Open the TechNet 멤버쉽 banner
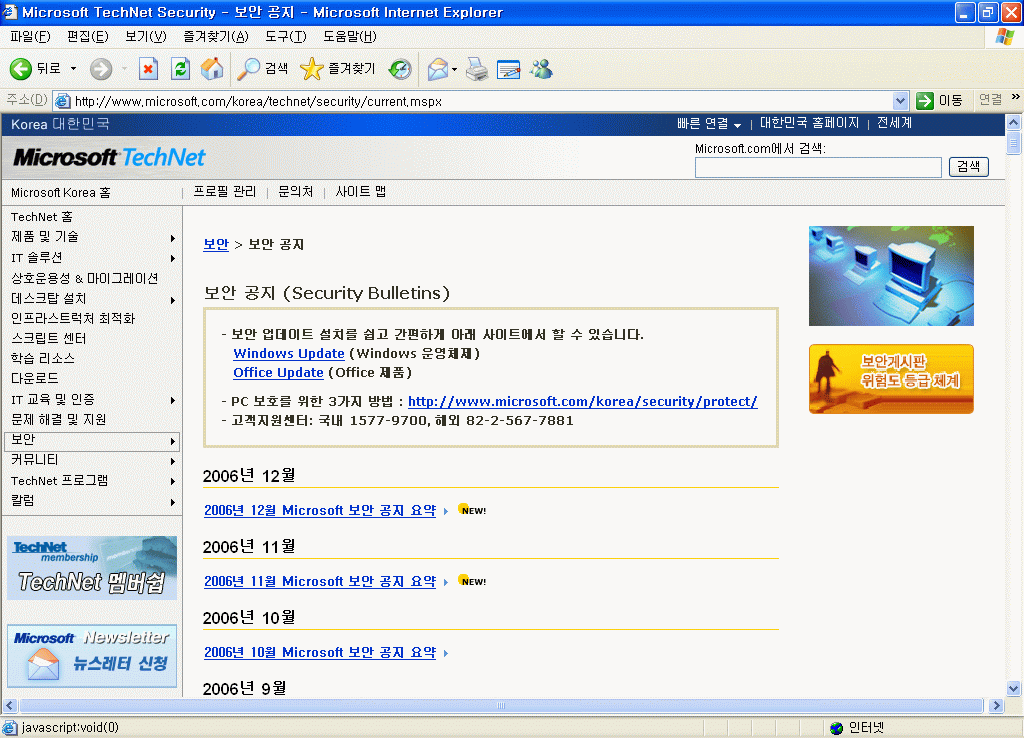The height and width of the screenshot is (738, 1024). click(92, 568)
